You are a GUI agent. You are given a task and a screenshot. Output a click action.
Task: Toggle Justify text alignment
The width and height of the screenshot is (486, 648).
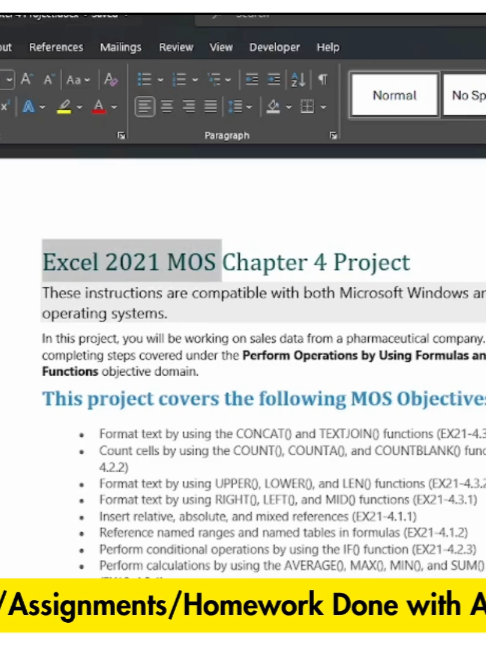tap(210, 107)
